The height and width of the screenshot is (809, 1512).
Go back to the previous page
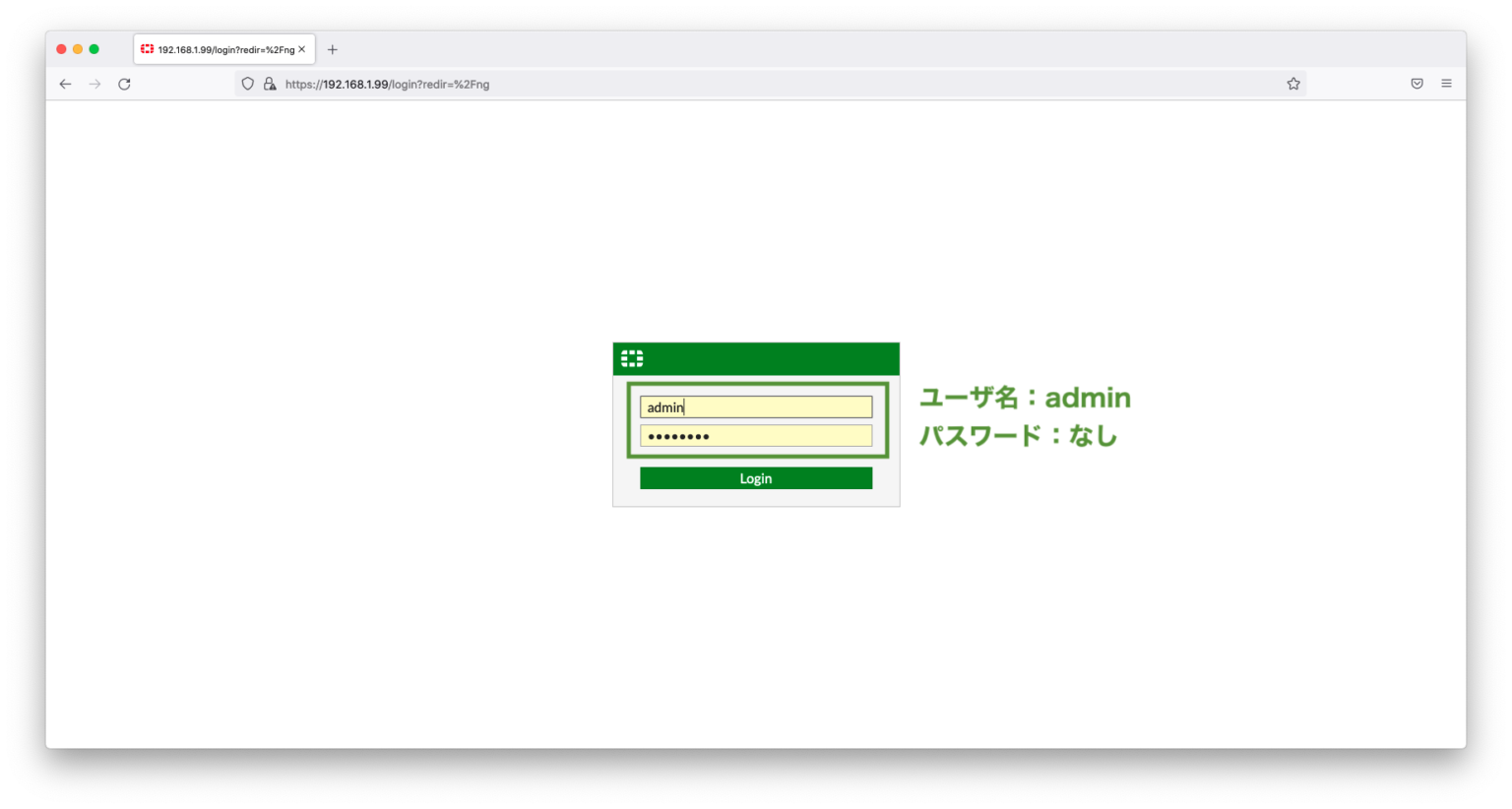click(65, 85)
